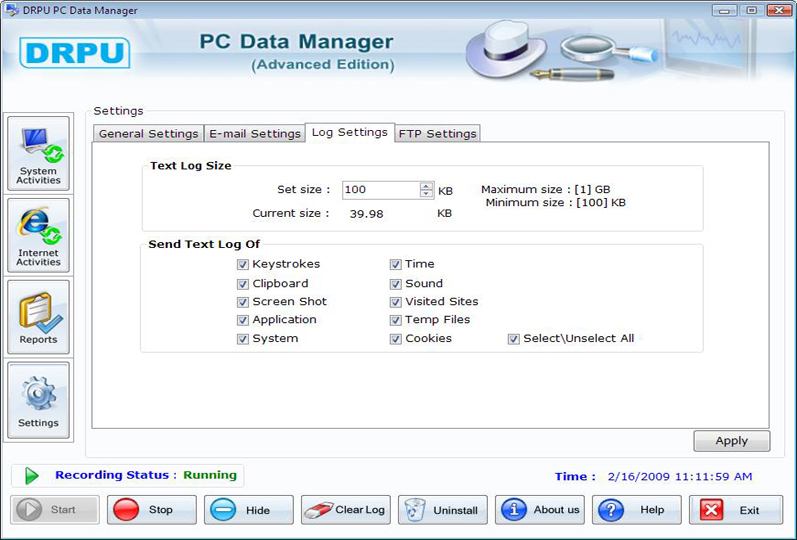
Task: Open Help with question mark button
Action: pyautogui.click(x=636, y=509)
